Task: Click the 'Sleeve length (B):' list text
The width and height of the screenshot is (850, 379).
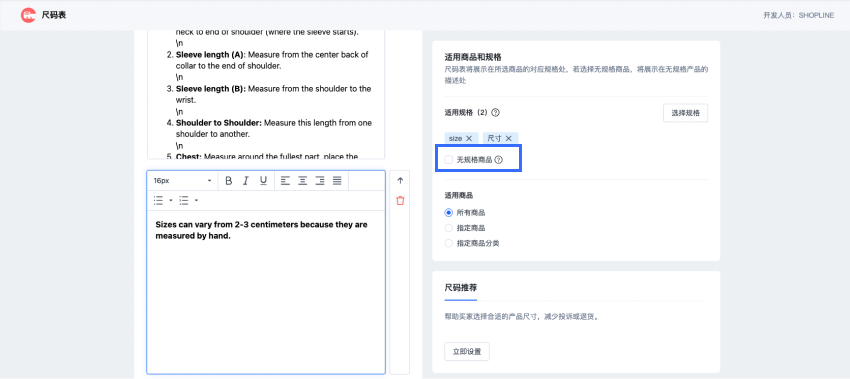Action: click(x=211, y=88)
